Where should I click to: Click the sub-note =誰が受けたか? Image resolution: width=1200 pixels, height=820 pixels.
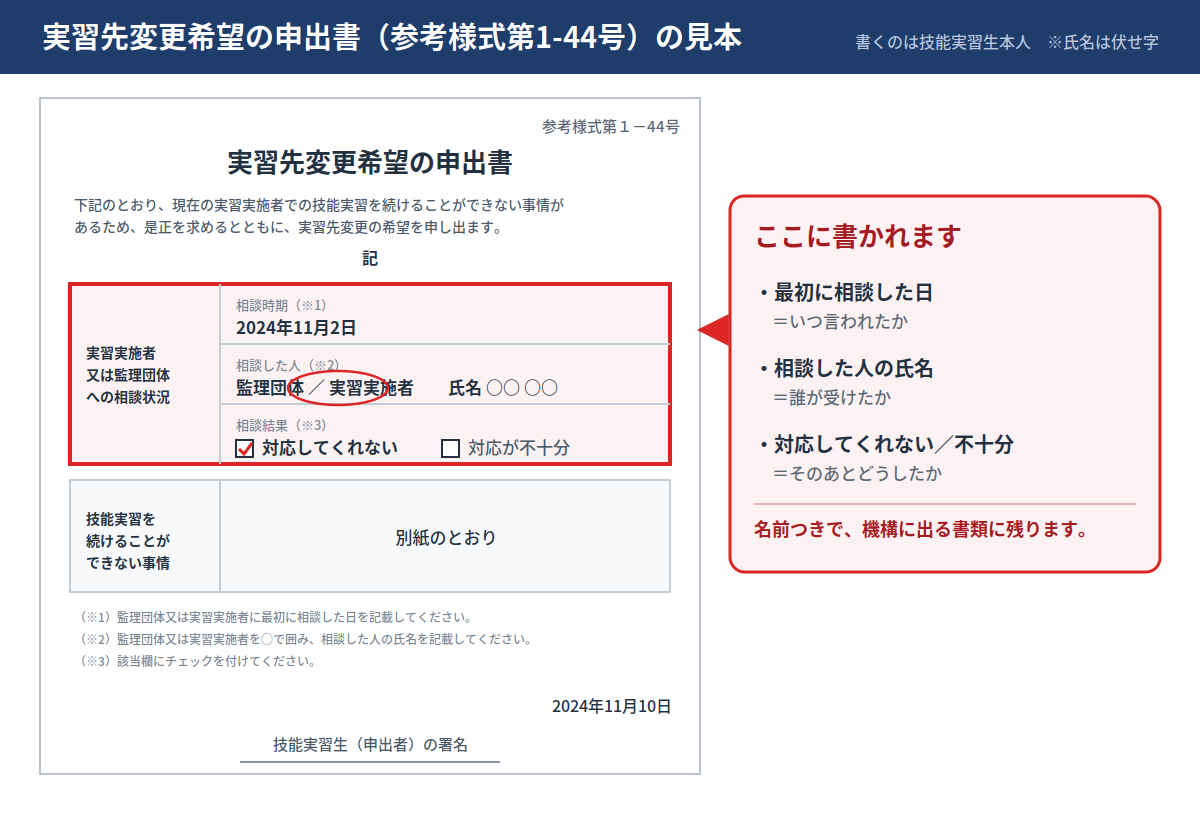point(832,397)
